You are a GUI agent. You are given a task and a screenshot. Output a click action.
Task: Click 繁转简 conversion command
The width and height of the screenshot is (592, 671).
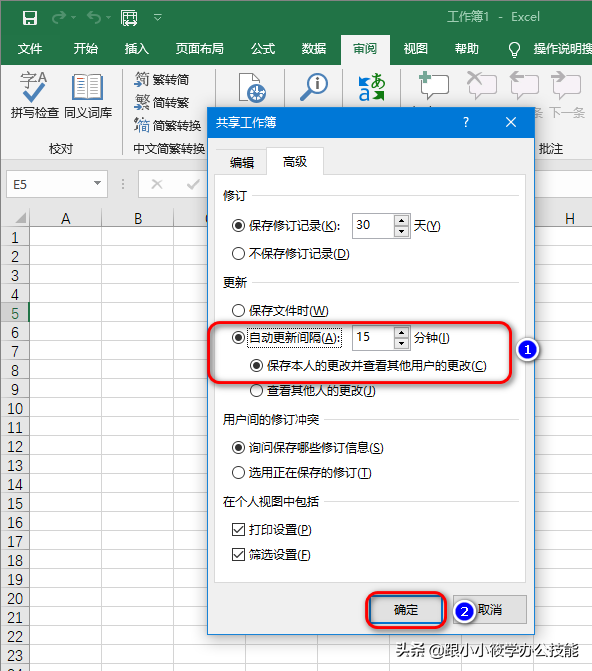[x=161, y=80]
